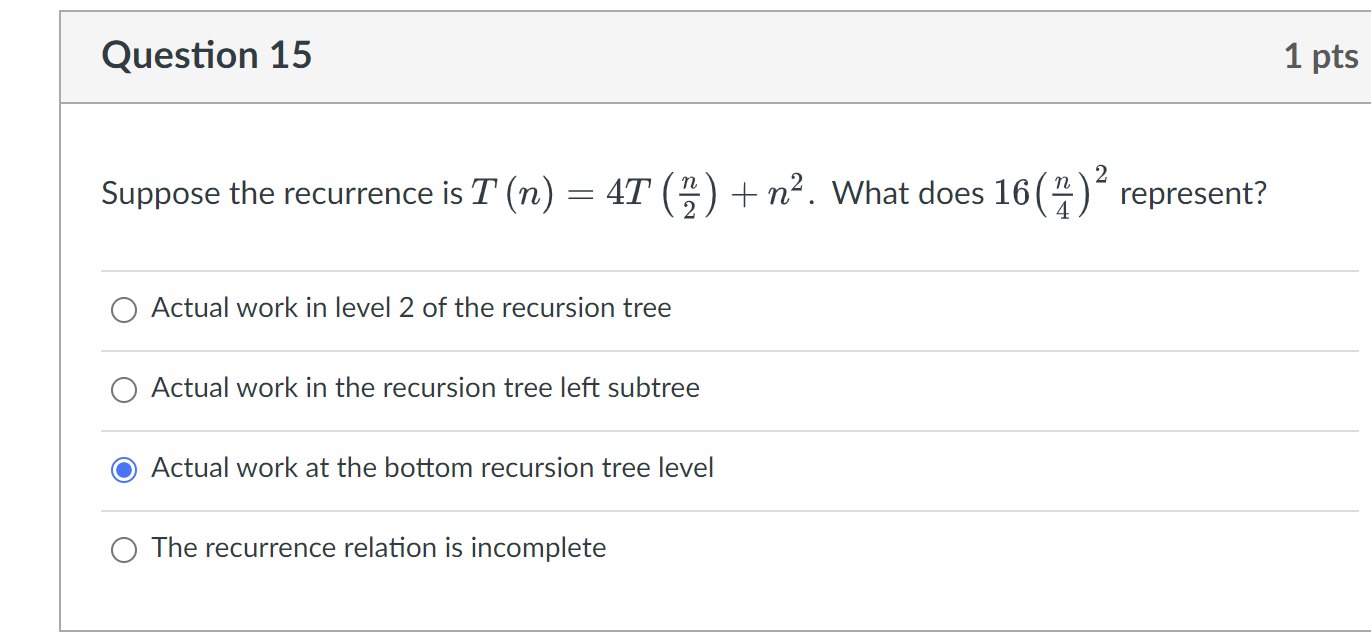Pick radio button for recurrence relation is incomplete
The width and height of the screenshot is (1371, 644).
(124, 550)
